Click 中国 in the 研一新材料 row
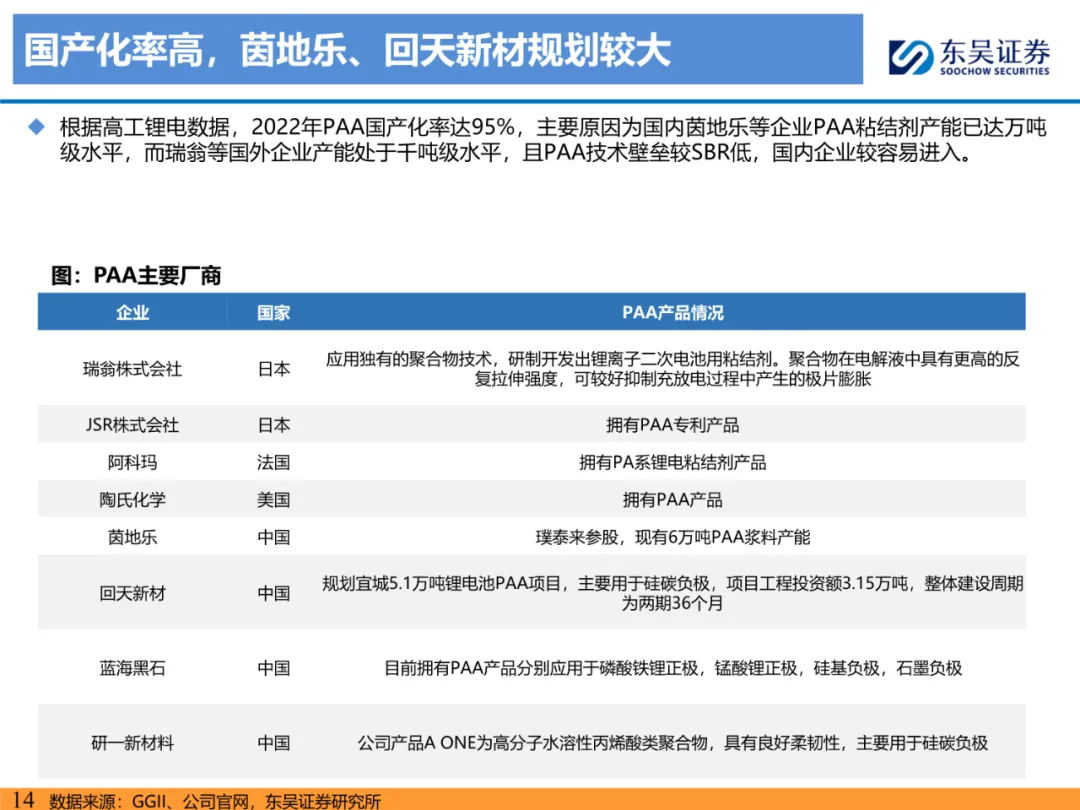 273,742
